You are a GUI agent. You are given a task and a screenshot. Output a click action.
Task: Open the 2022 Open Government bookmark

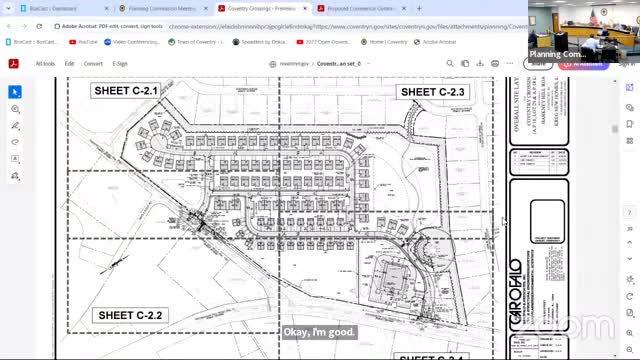pyautogui.click(x=324, y=42)
